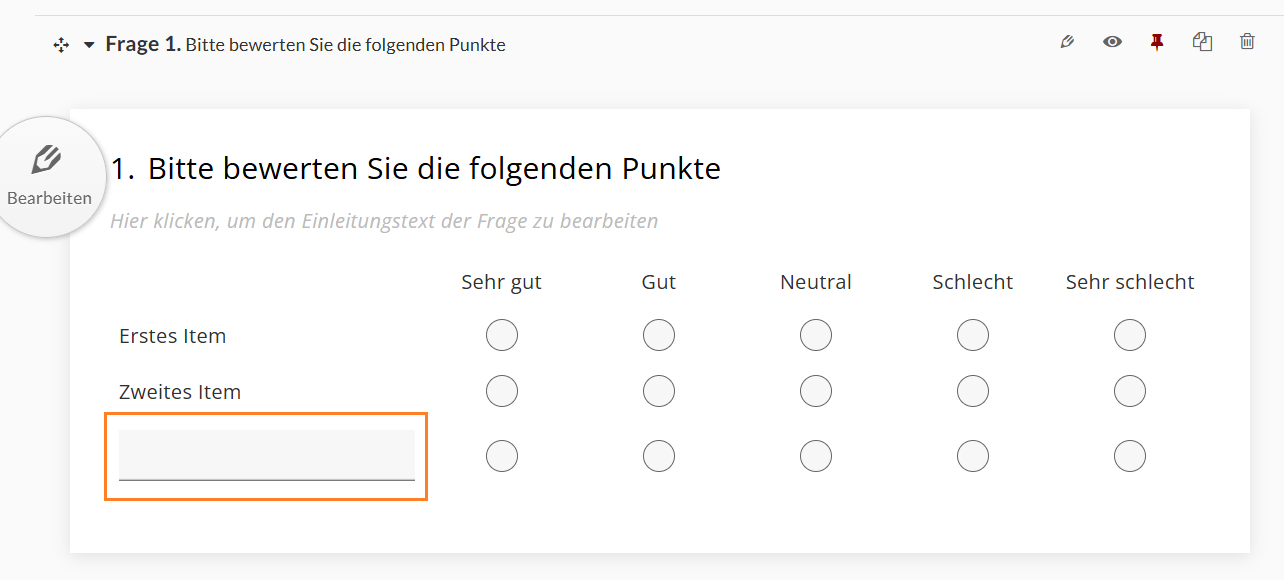Click the Zweites Item row label

click(180, 392)
